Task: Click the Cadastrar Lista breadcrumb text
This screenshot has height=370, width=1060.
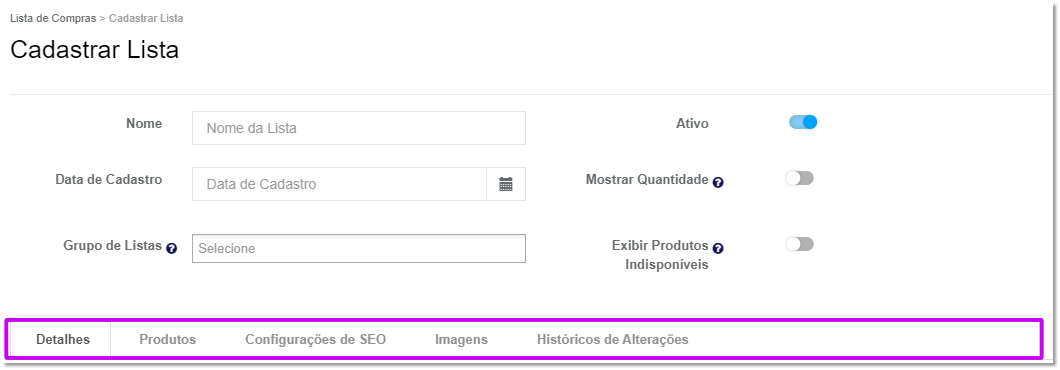Action: [146, 18]
